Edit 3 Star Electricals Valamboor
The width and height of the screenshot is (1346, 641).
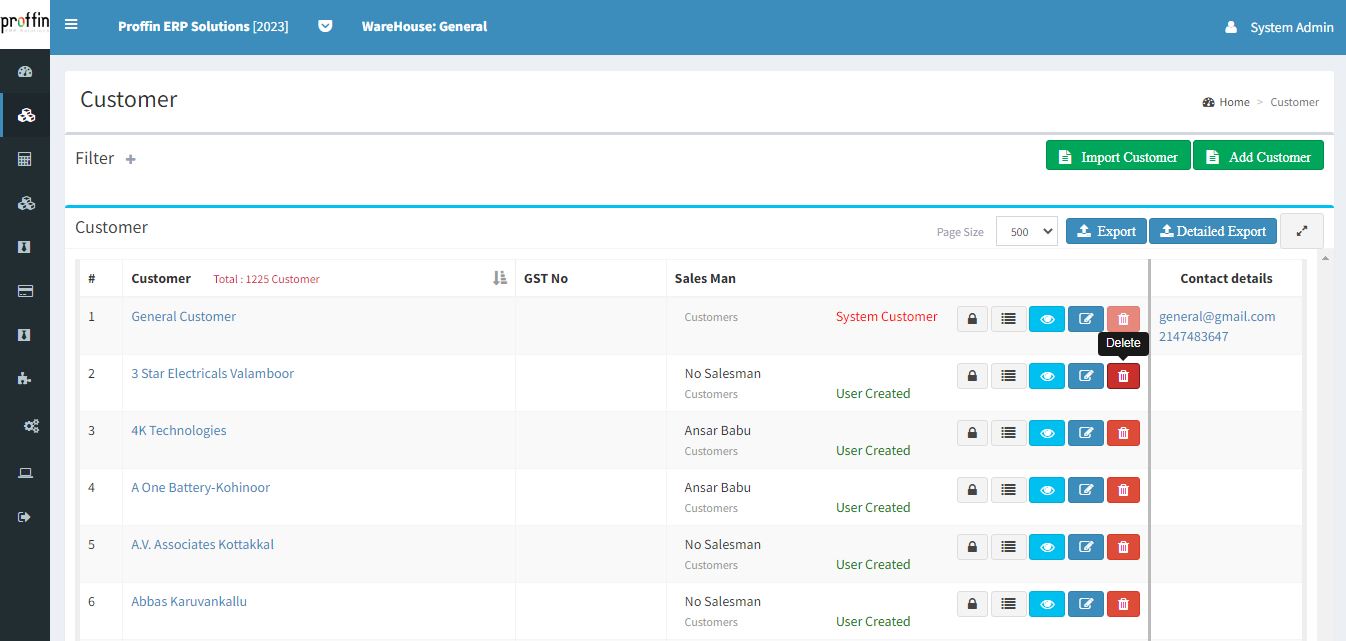coord(1086,376)
